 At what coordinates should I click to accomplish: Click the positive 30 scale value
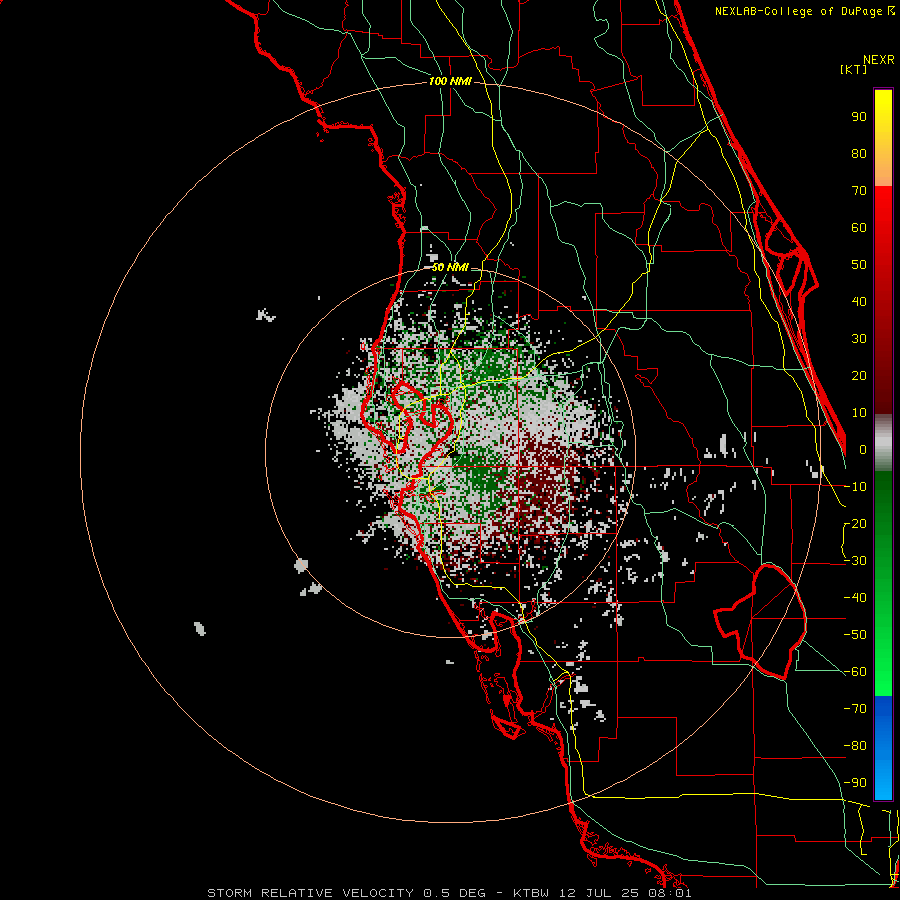coord(859,339)
